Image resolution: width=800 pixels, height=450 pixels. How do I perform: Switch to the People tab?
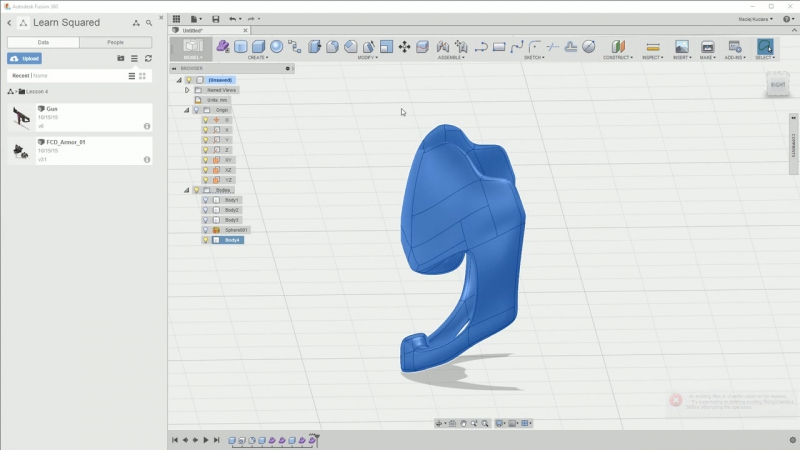click(115, 42)
